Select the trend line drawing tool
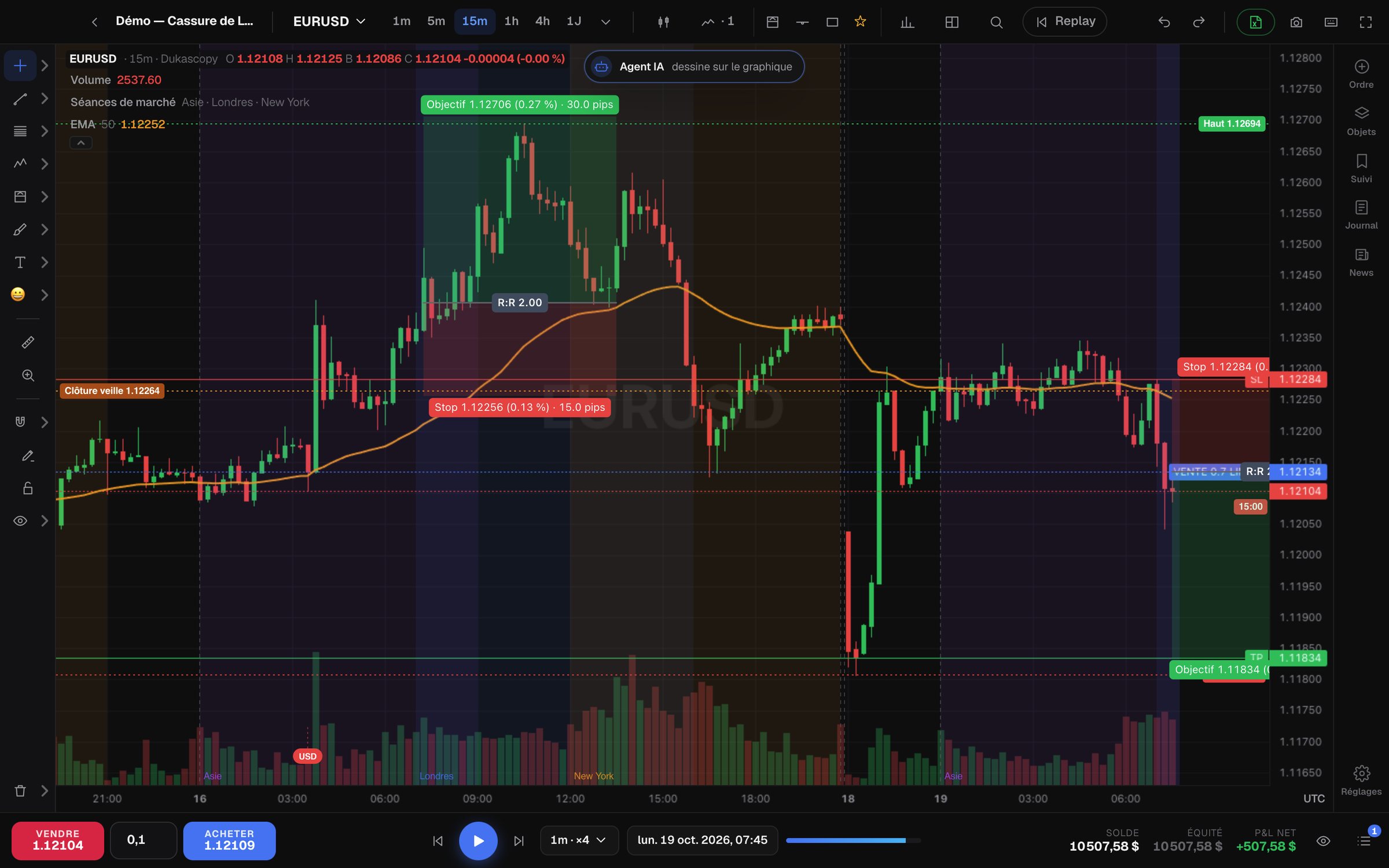This screenshot has height=868, width=1389. tap(20, 99)
